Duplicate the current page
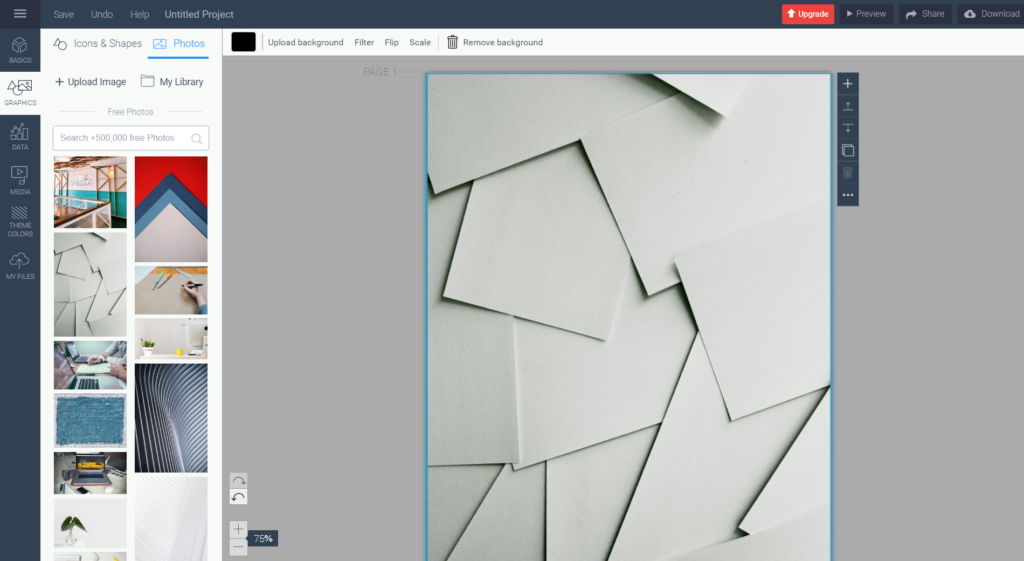This screenshot has height=561, width=1024. point(848,150)
